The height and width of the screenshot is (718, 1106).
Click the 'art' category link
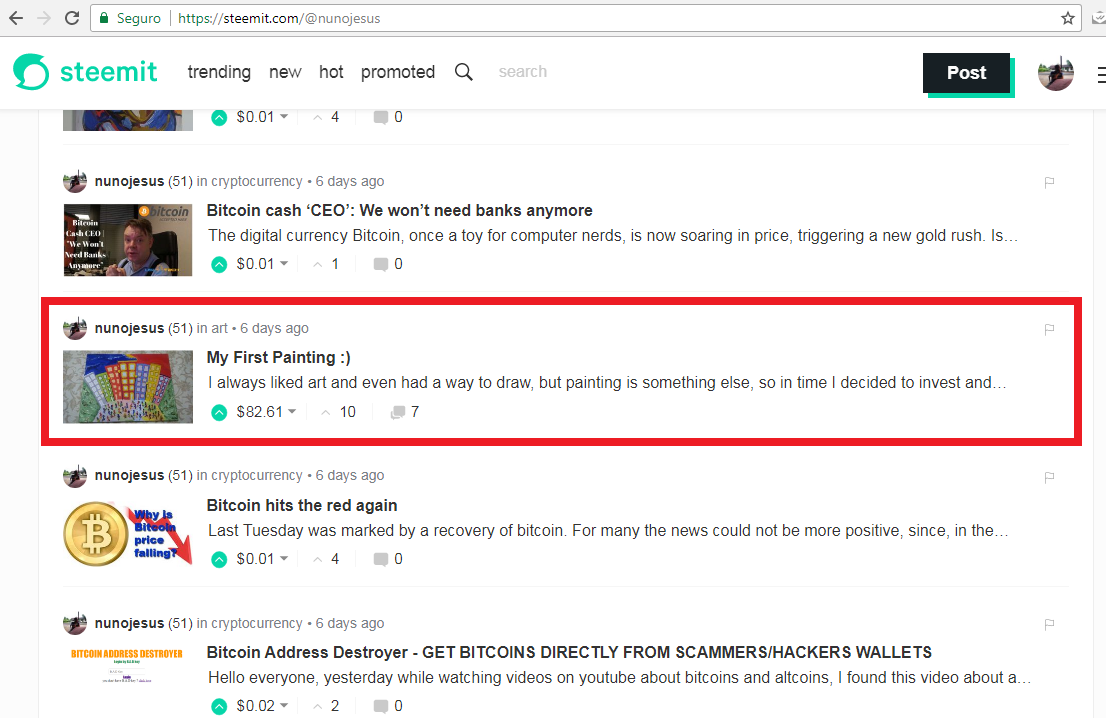coord(219,329)
